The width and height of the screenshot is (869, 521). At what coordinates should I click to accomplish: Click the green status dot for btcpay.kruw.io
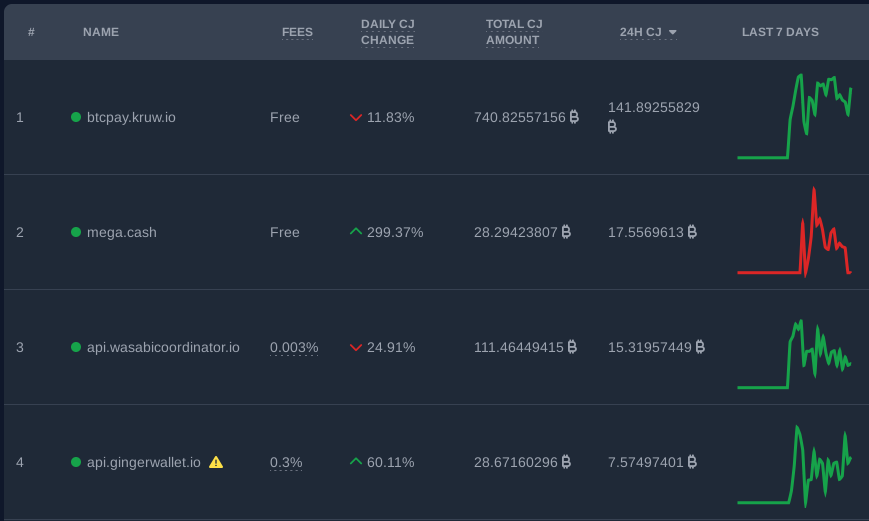point(76,117)
